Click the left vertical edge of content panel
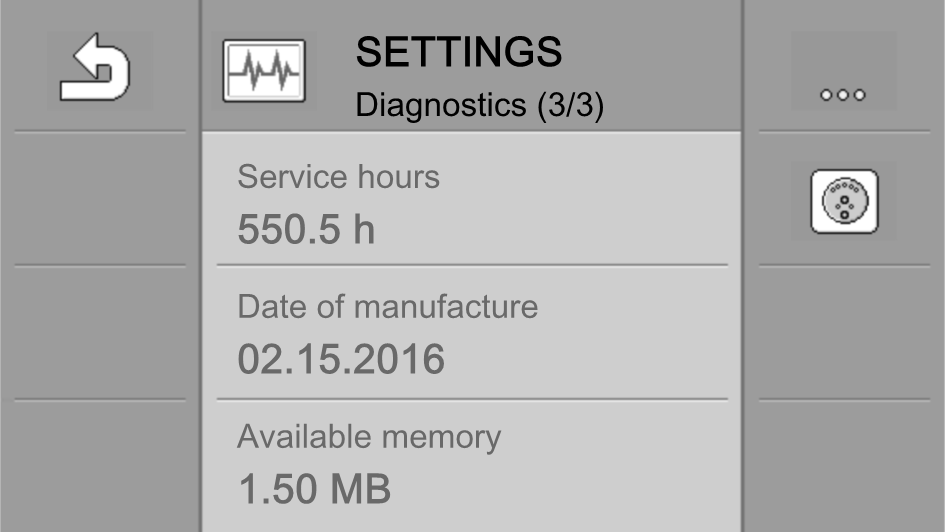 (x=202, y=330)
